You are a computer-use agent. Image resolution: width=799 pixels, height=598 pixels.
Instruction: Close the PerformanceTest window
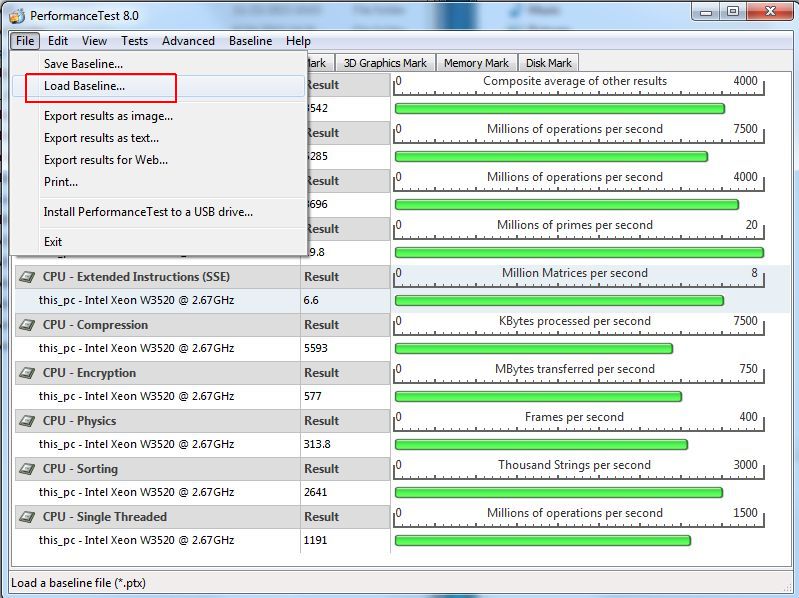pos(770,12)
